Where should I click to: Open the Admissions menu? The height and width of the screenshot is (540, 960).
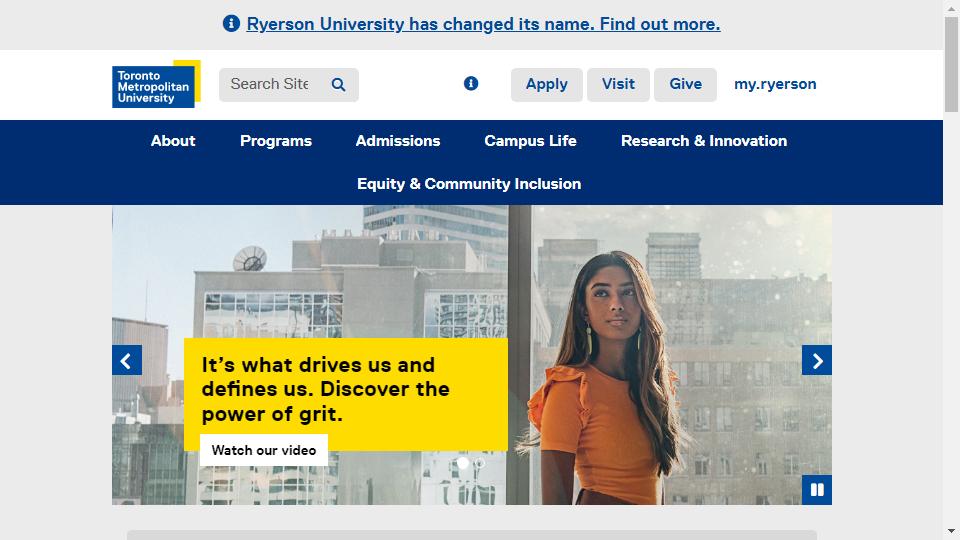click(x=398, y=141)
